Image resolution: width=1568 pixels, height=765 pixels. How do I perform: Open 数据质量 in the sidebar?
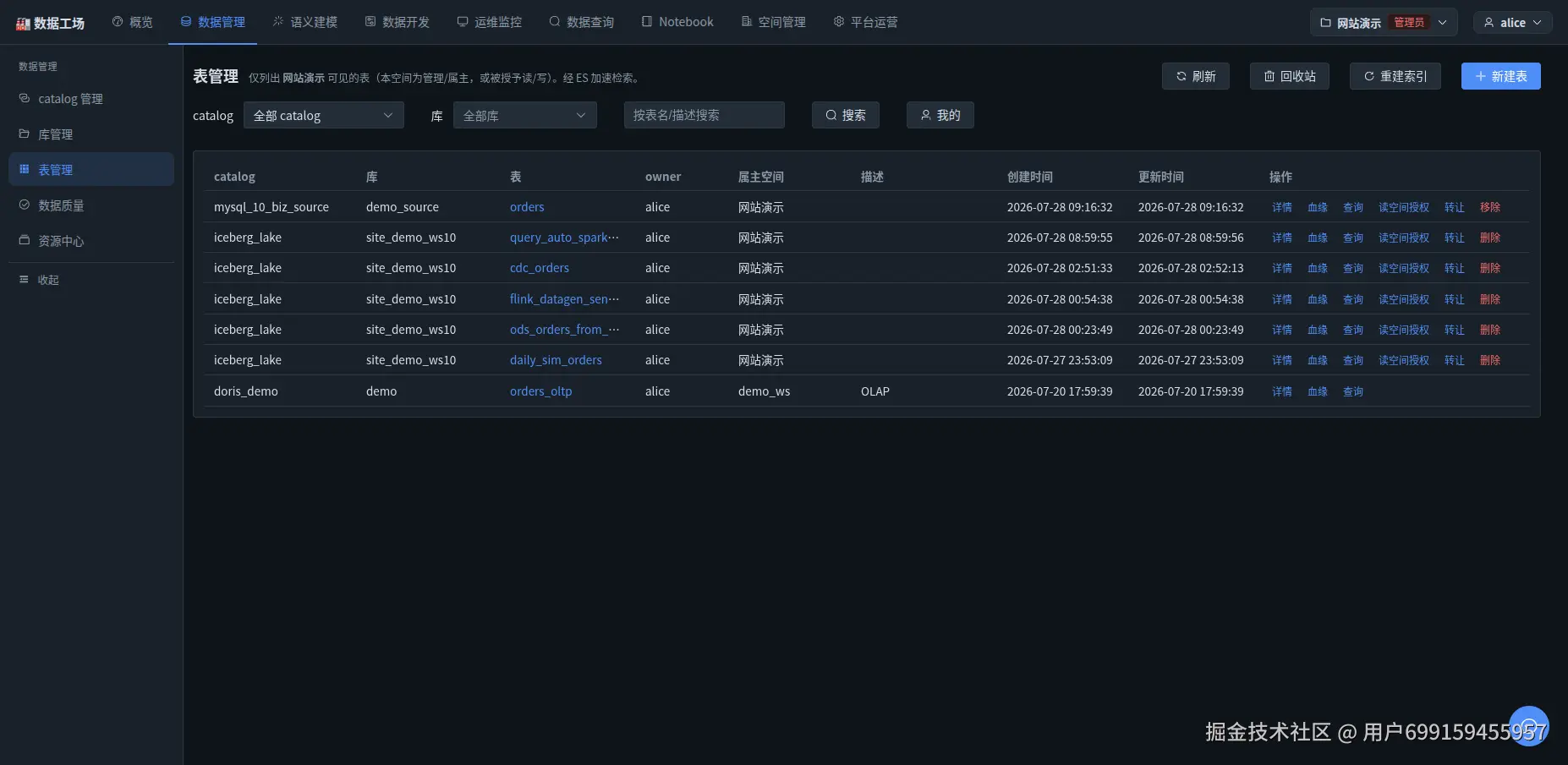(x=91, y=205)
